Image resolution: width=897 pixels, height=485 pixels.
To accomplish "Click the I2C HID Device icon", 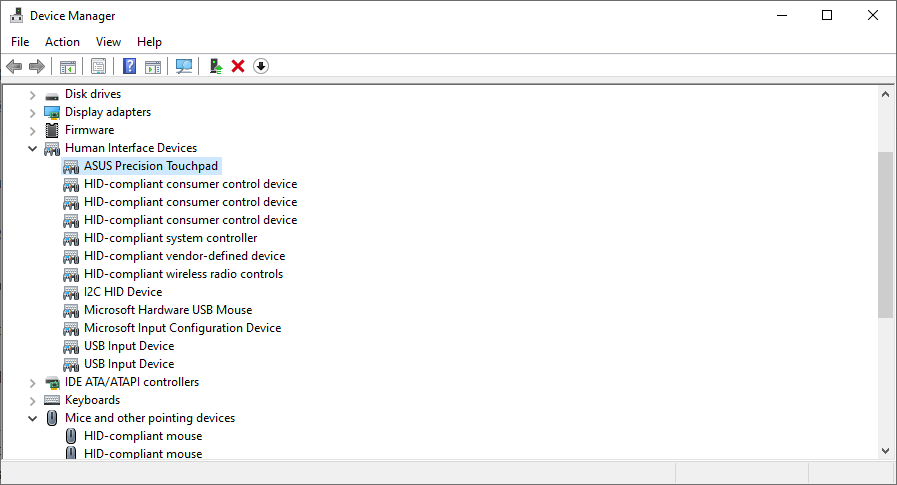I will (71, 292).
